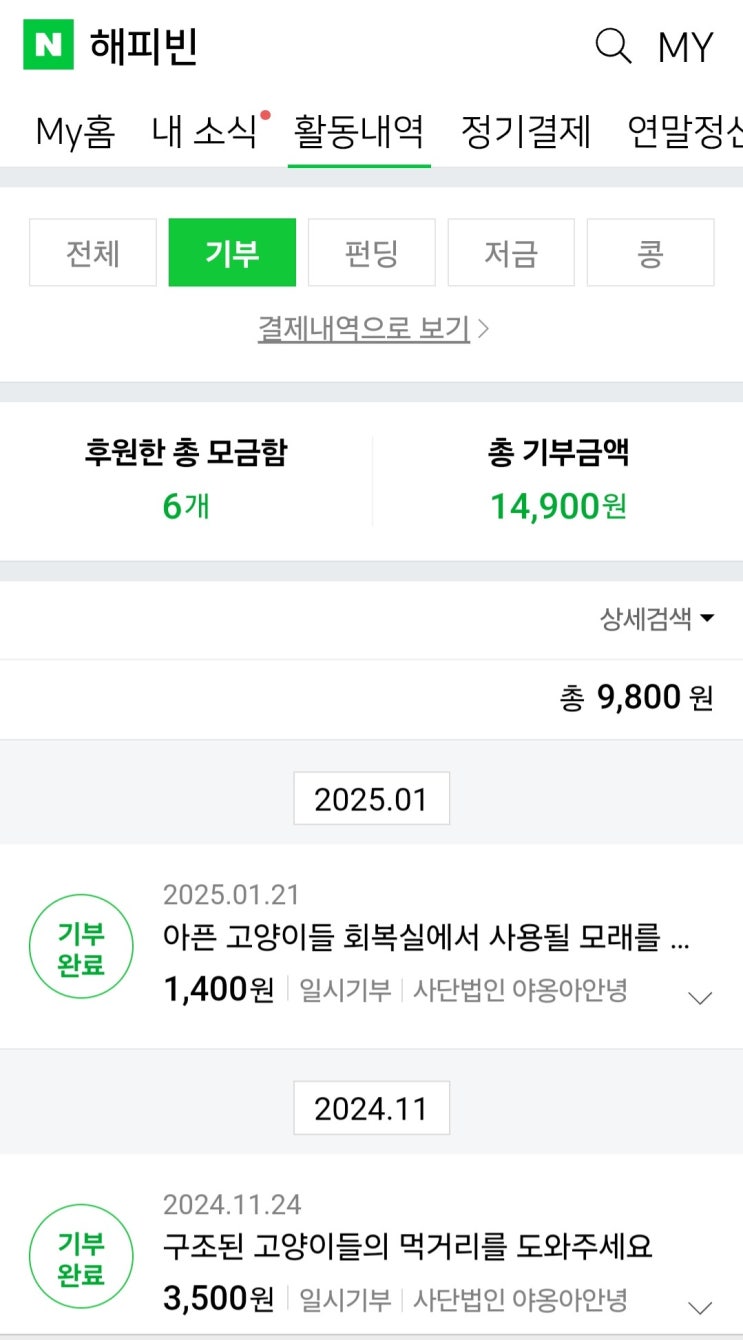The image size is (743, 1340).
Task: Open the 내 소식 tab
Action: (205, 132)
